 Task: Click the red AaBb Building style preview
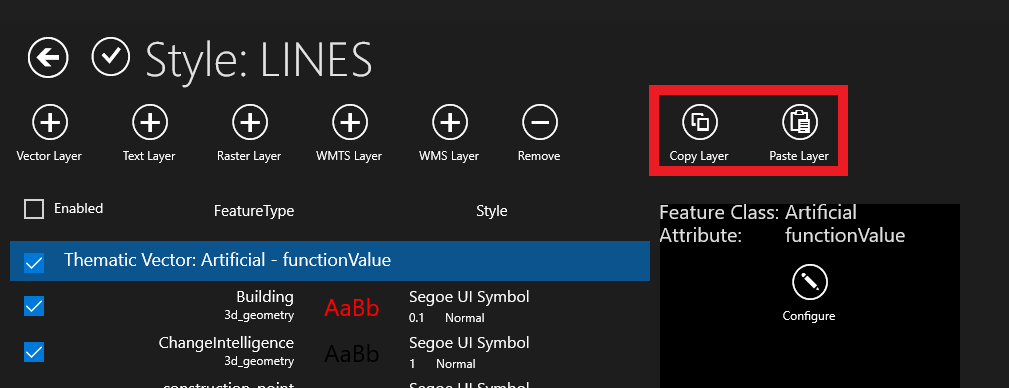pos(351,309)
